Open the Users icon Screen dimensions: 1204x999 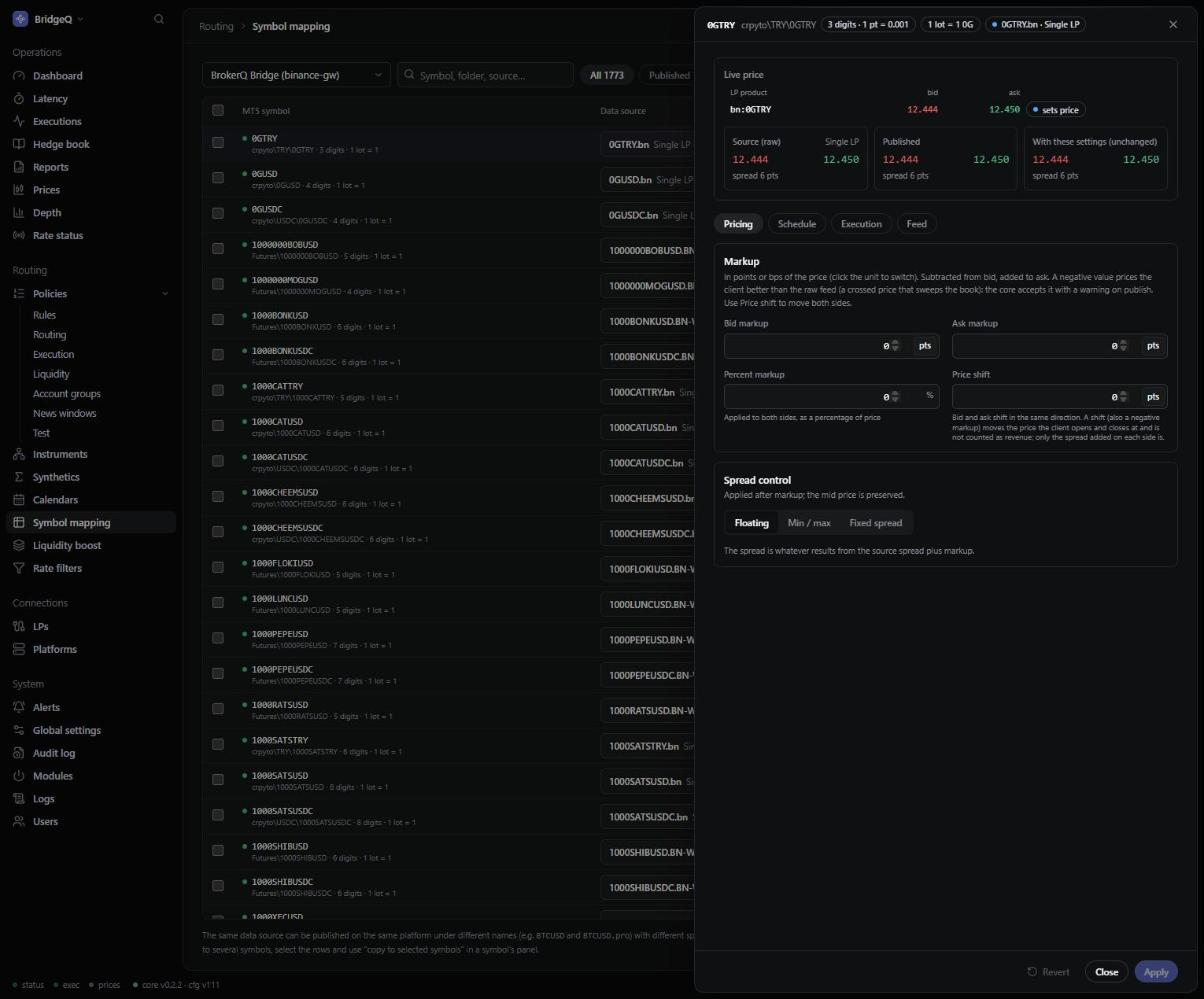pos(19,822)
